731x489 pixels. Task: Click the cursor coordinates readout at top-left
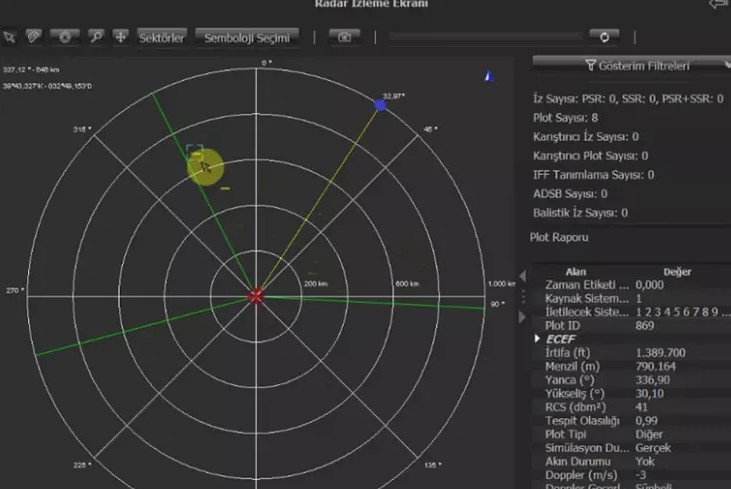(x=47, y=78)
